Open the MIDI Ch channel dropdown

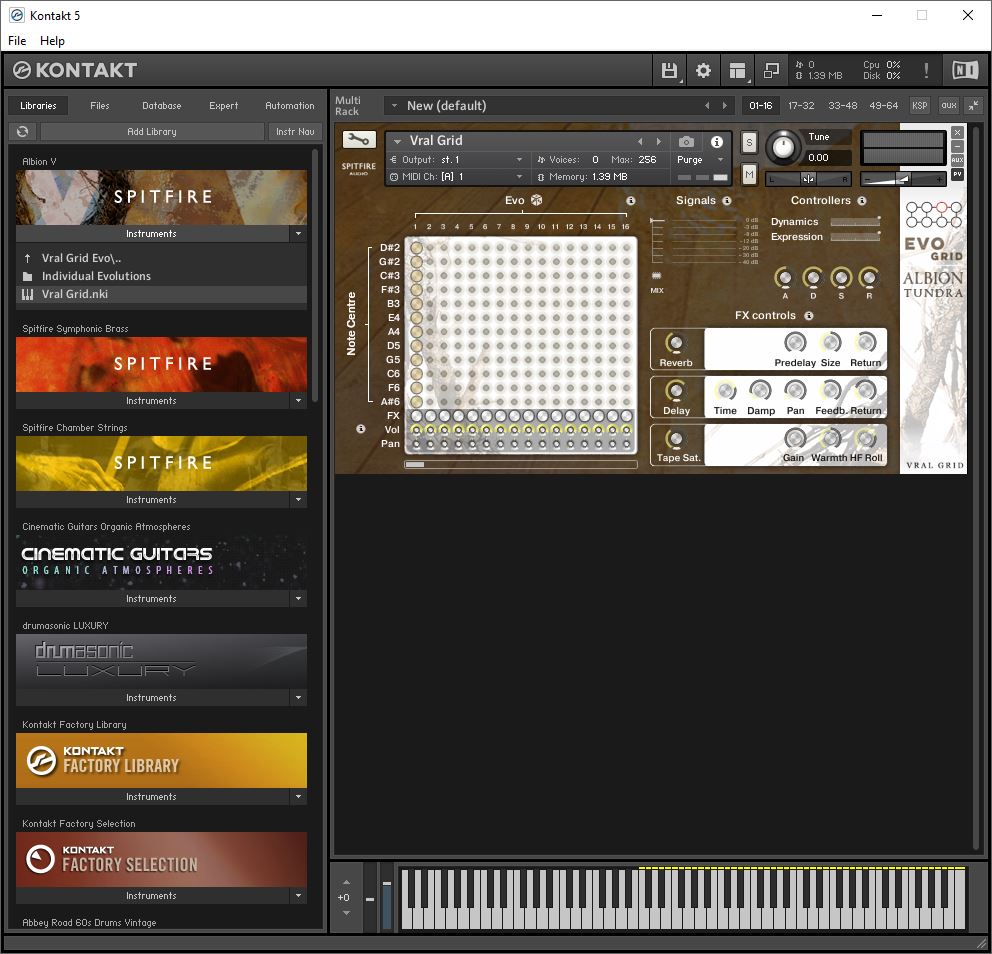click(519, 177)
